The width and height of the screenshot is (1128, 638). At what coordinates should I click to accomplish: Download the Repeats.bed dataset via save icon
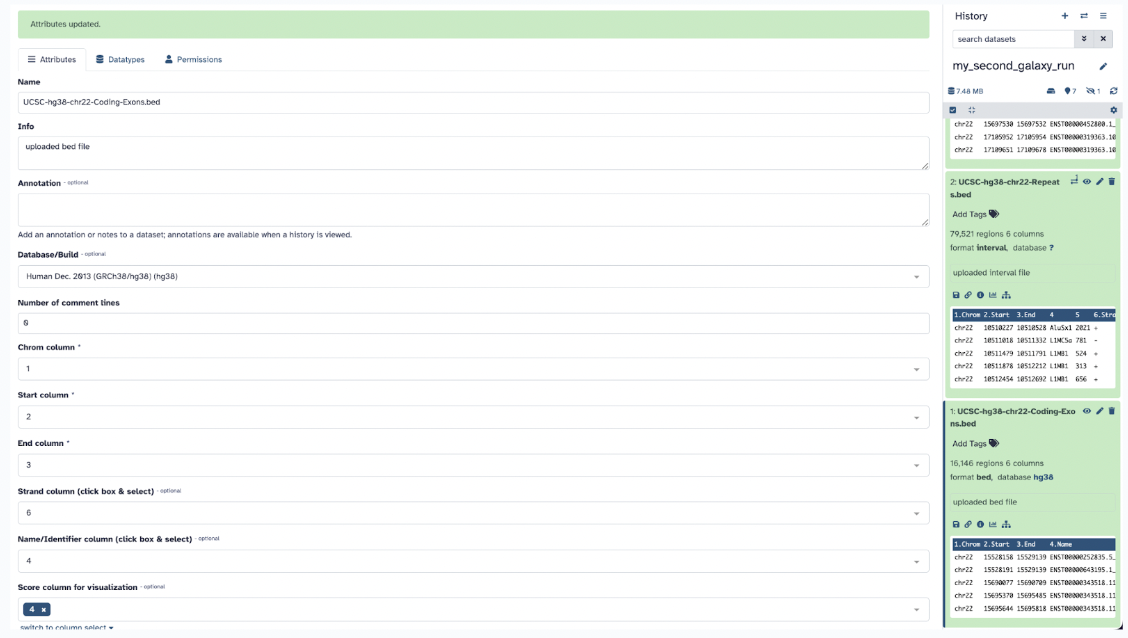click(956, 295)
